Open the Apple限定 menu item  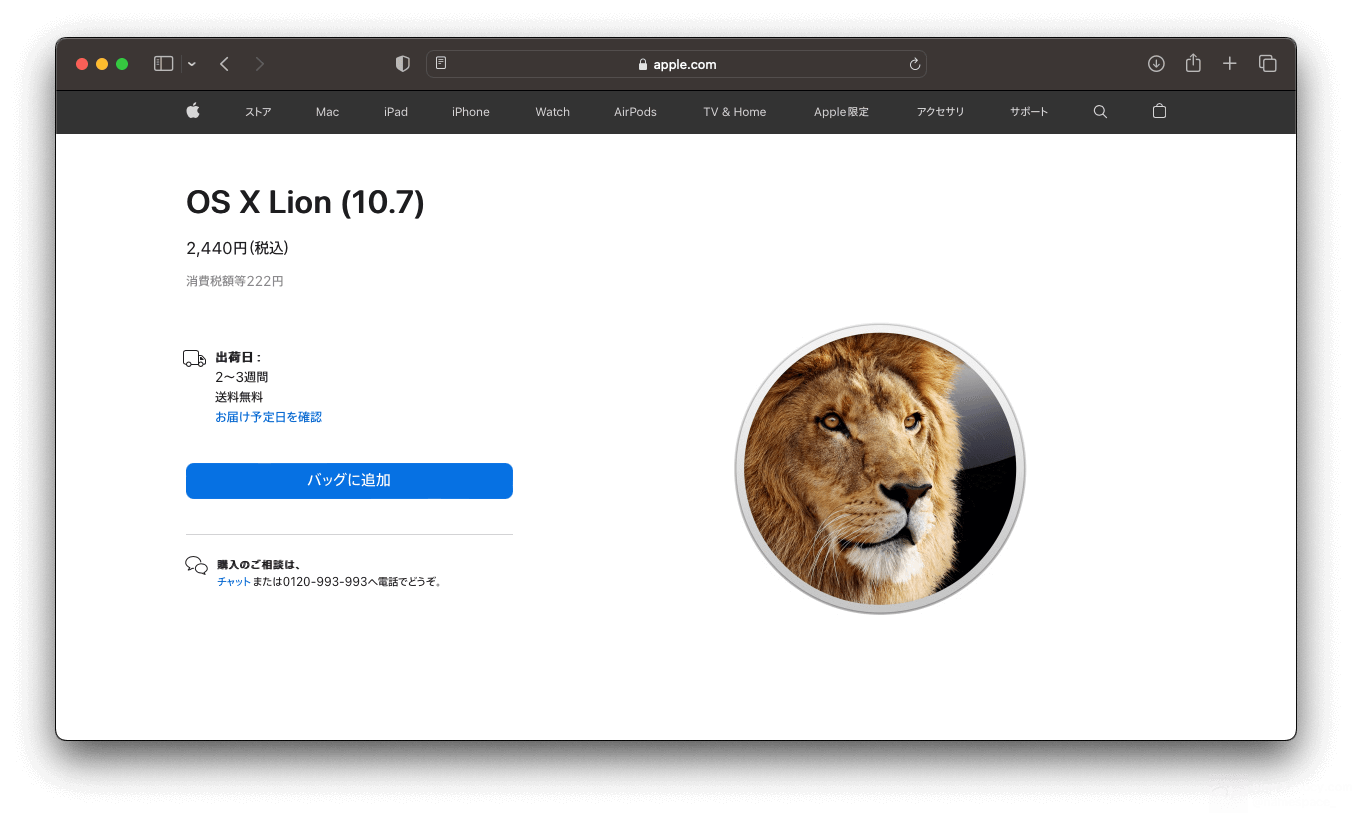[841, 112]
